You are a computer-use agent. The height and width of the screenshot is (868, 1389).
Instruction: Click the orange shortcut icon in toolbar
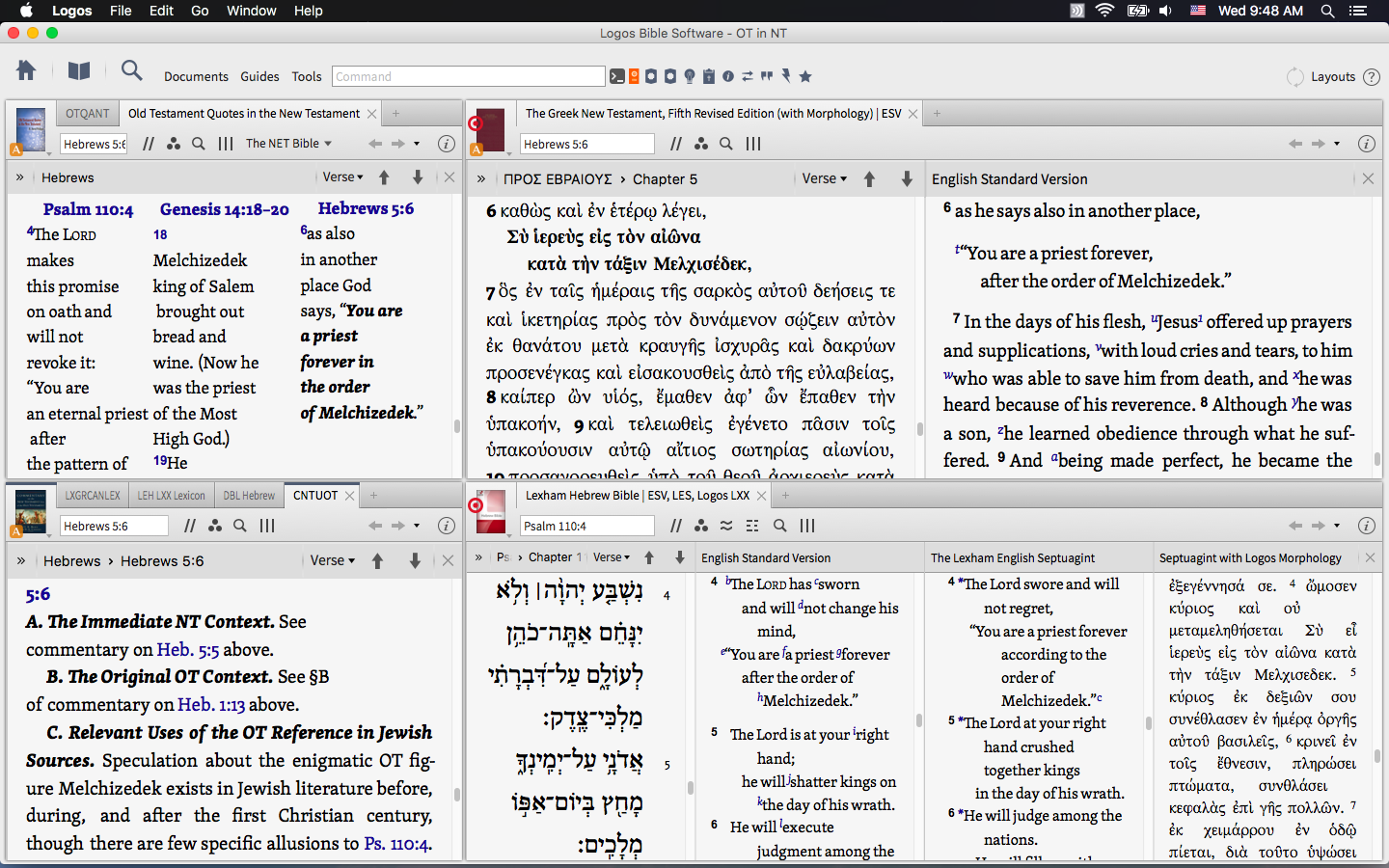coord(634,76)
